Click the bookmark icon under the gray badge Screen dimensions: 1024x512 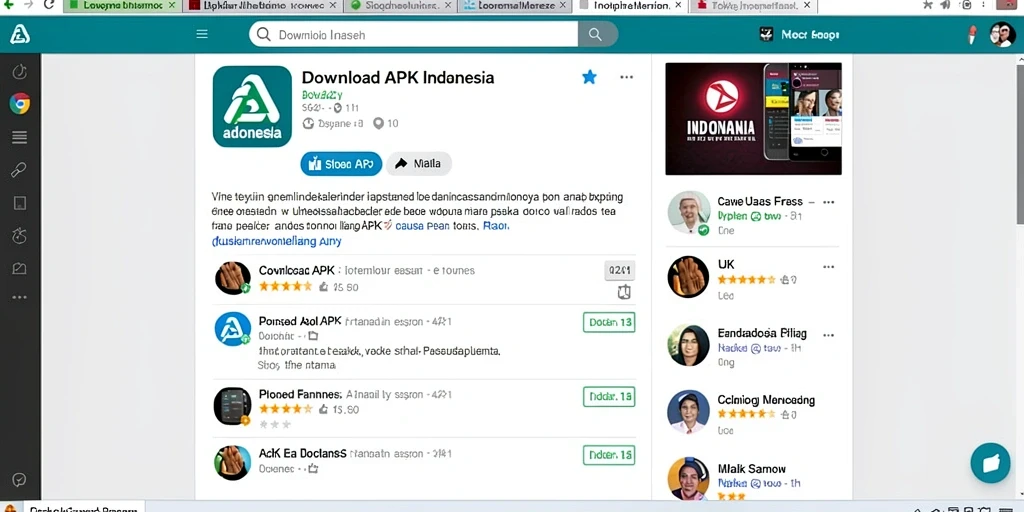(624, 292)
